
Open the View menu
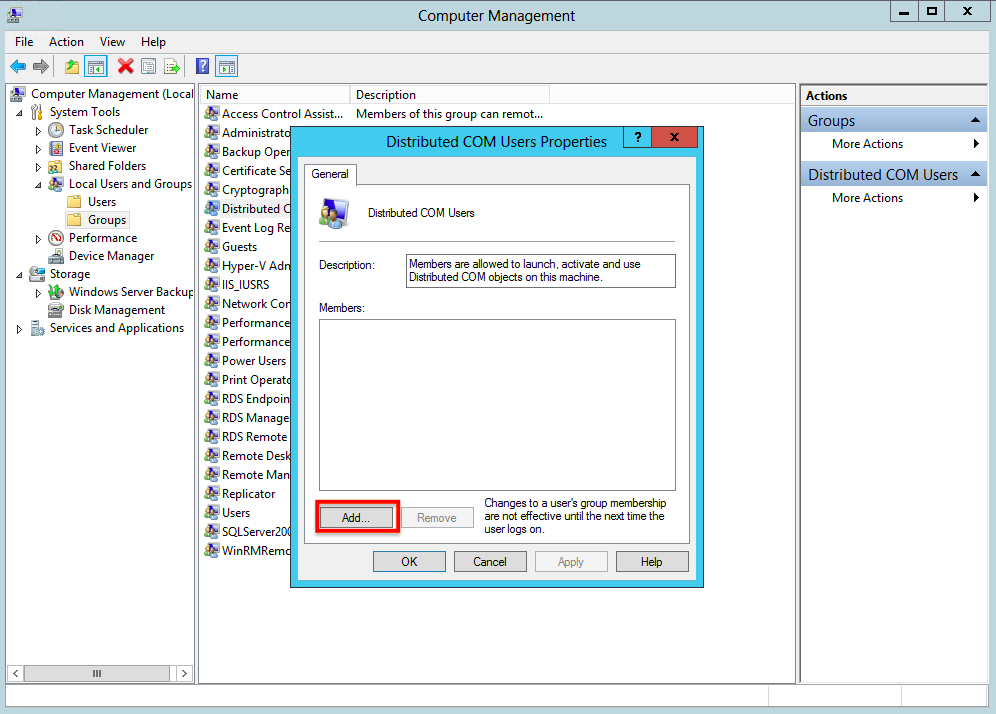[x=112, y=42]
